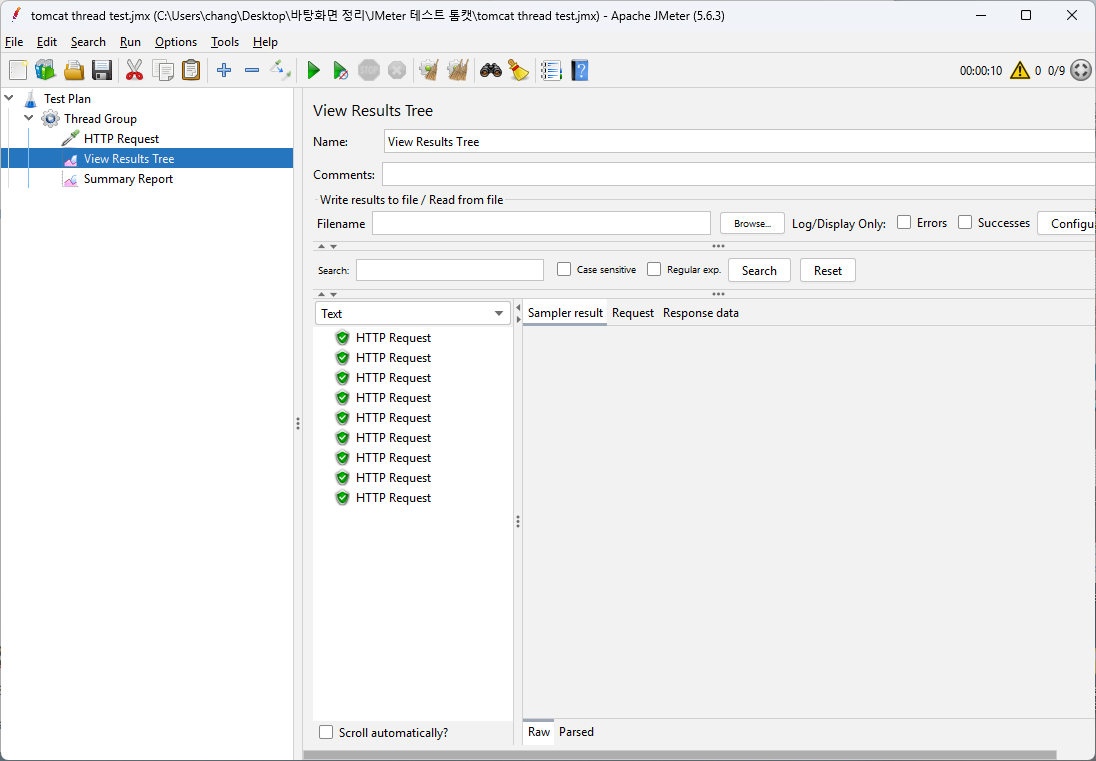The image size is (1096, 761).
Task: Click the Copy icon in toolbar
Action: pos(163,70)
